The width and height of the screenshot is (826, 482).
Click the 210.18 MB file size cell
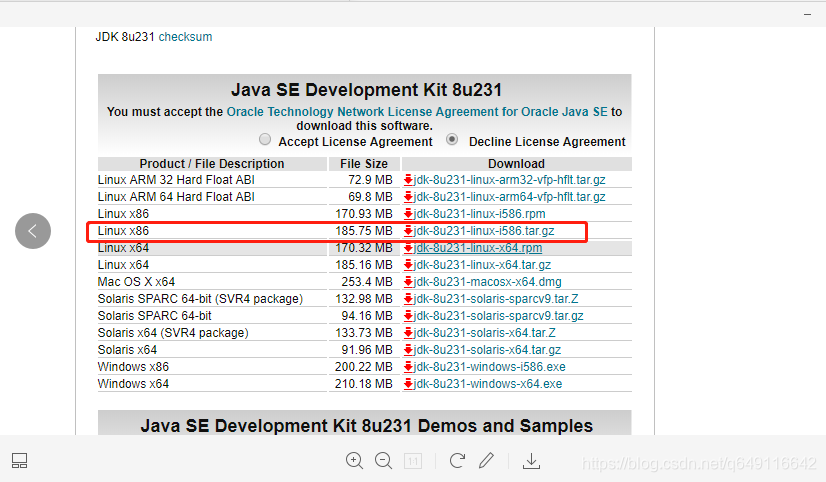coord(364,383)
